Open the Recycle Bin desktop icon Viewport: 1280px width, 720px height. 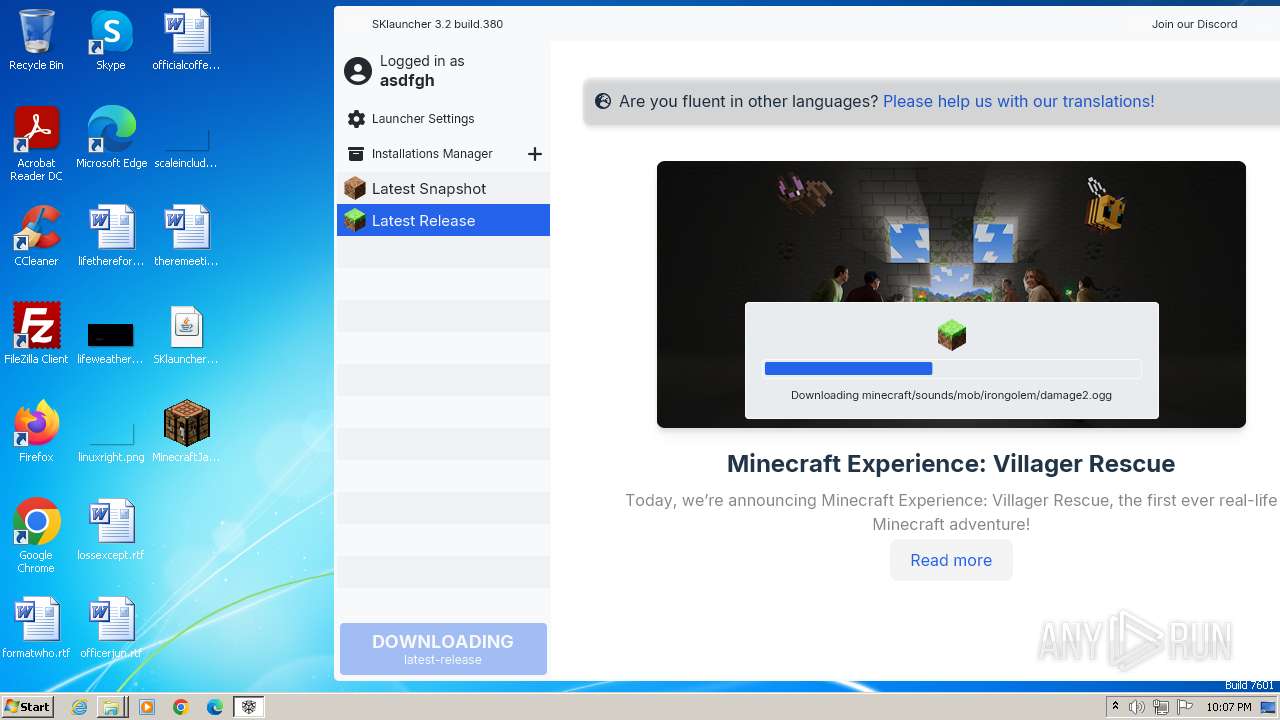36,40
